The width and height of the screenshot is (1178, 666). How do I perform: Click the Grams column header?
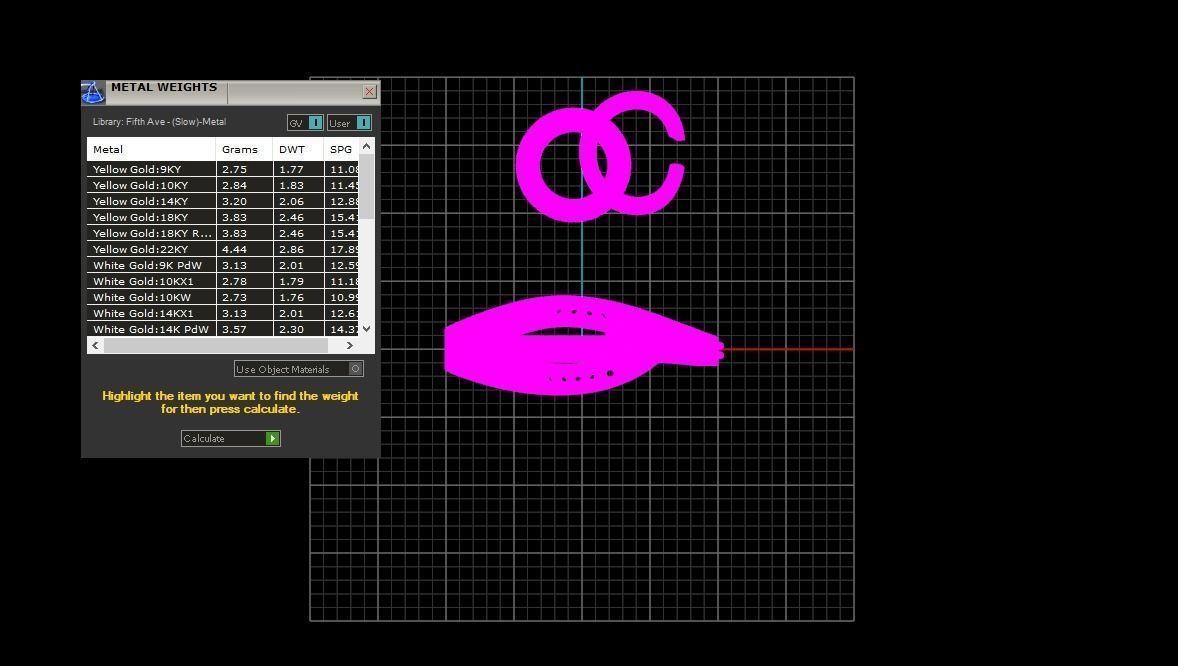244,149
